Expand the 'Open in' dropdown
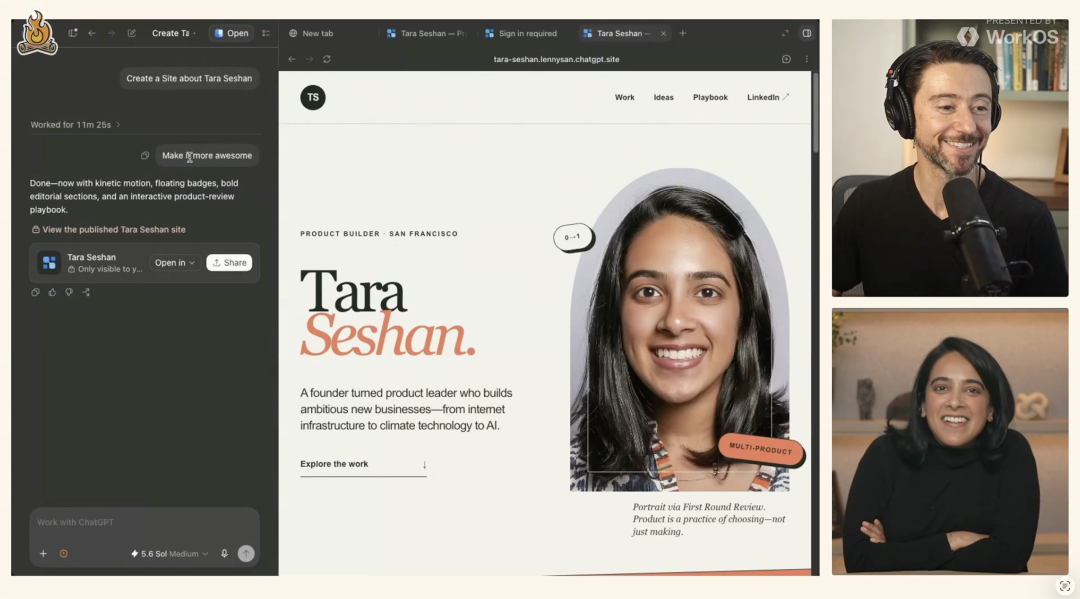 click(174, 262)
